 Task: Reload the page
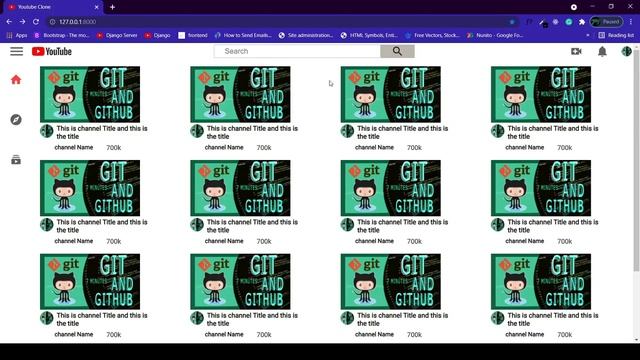[x=36, y=22]
